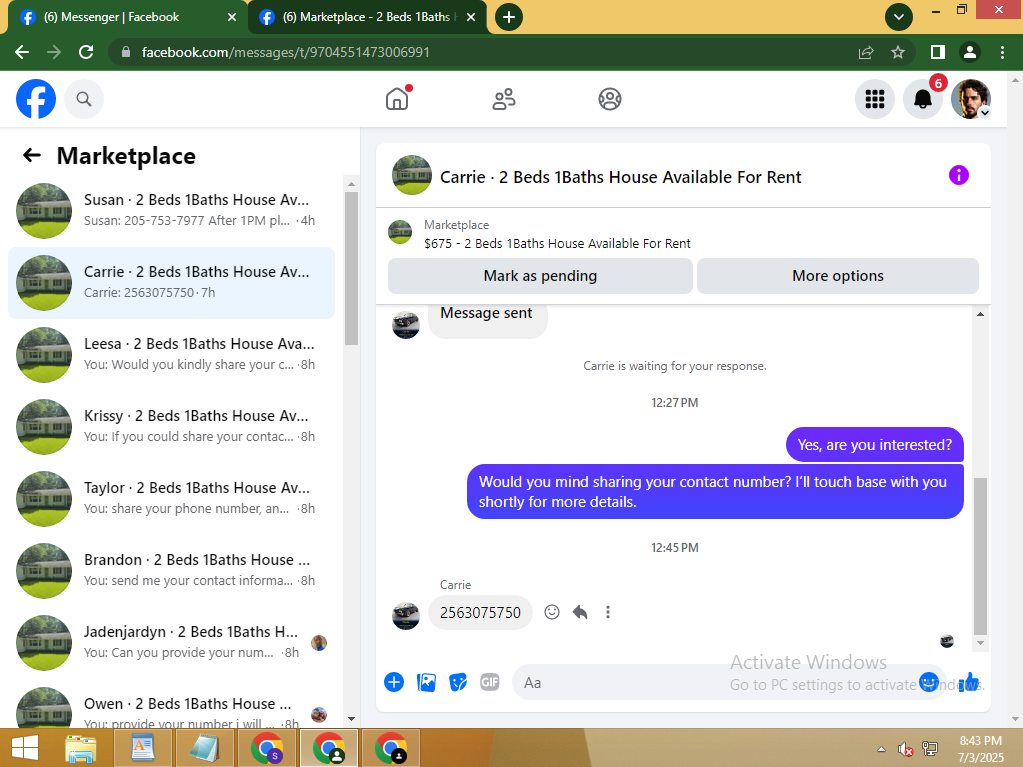Send a thumbs-up like
The height and width of the screenshot is (767, 1023).
click(970, 682)
